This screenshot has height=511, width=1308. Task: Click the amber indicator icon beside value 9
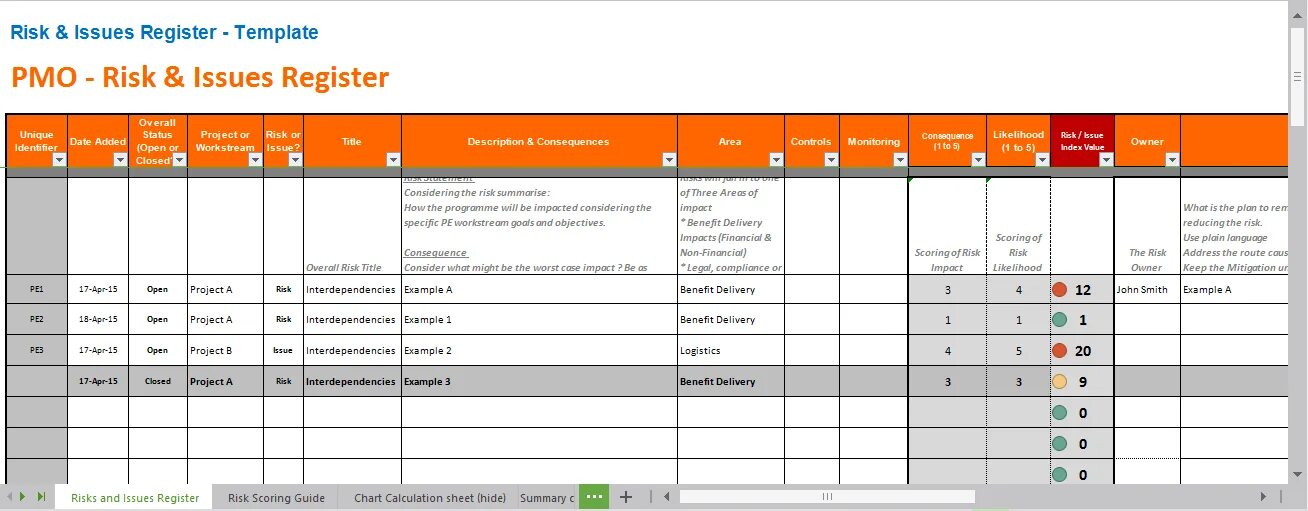(1060, 382)
